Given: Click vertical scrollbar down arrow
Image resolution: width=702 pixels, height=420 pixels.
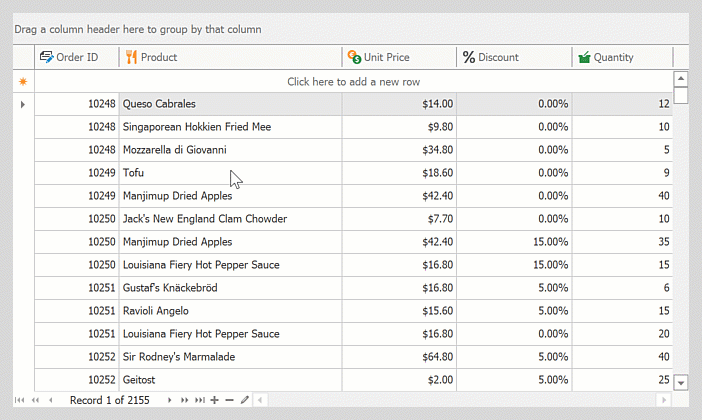Looking at the screenshot, I should (x=681, y=383).
